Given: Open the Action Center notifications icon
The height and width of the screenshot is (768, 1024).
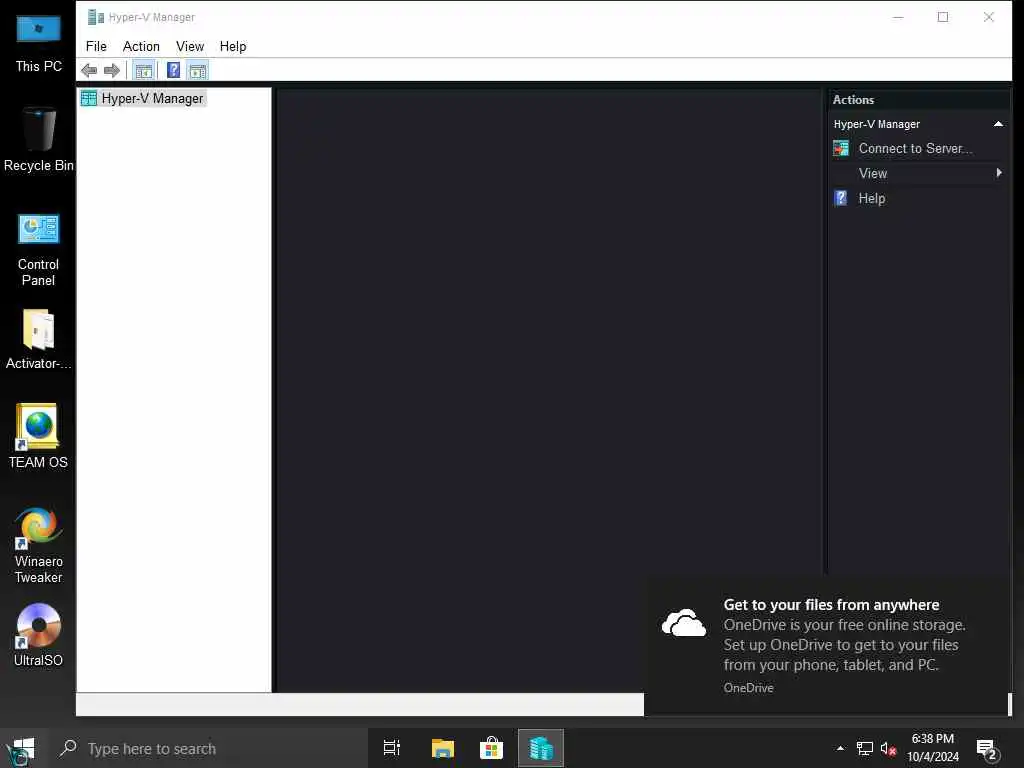Looking at the screenshot, I should coord(987,748).
